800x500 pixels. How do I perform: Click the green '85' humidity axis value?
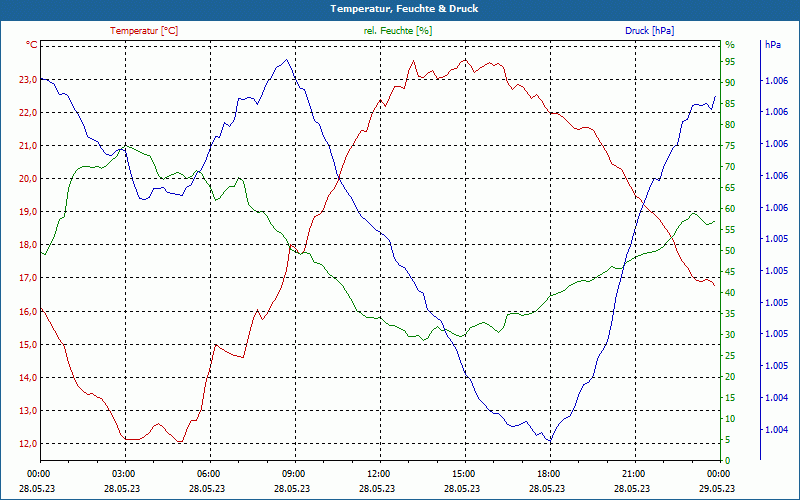point(730,104)
